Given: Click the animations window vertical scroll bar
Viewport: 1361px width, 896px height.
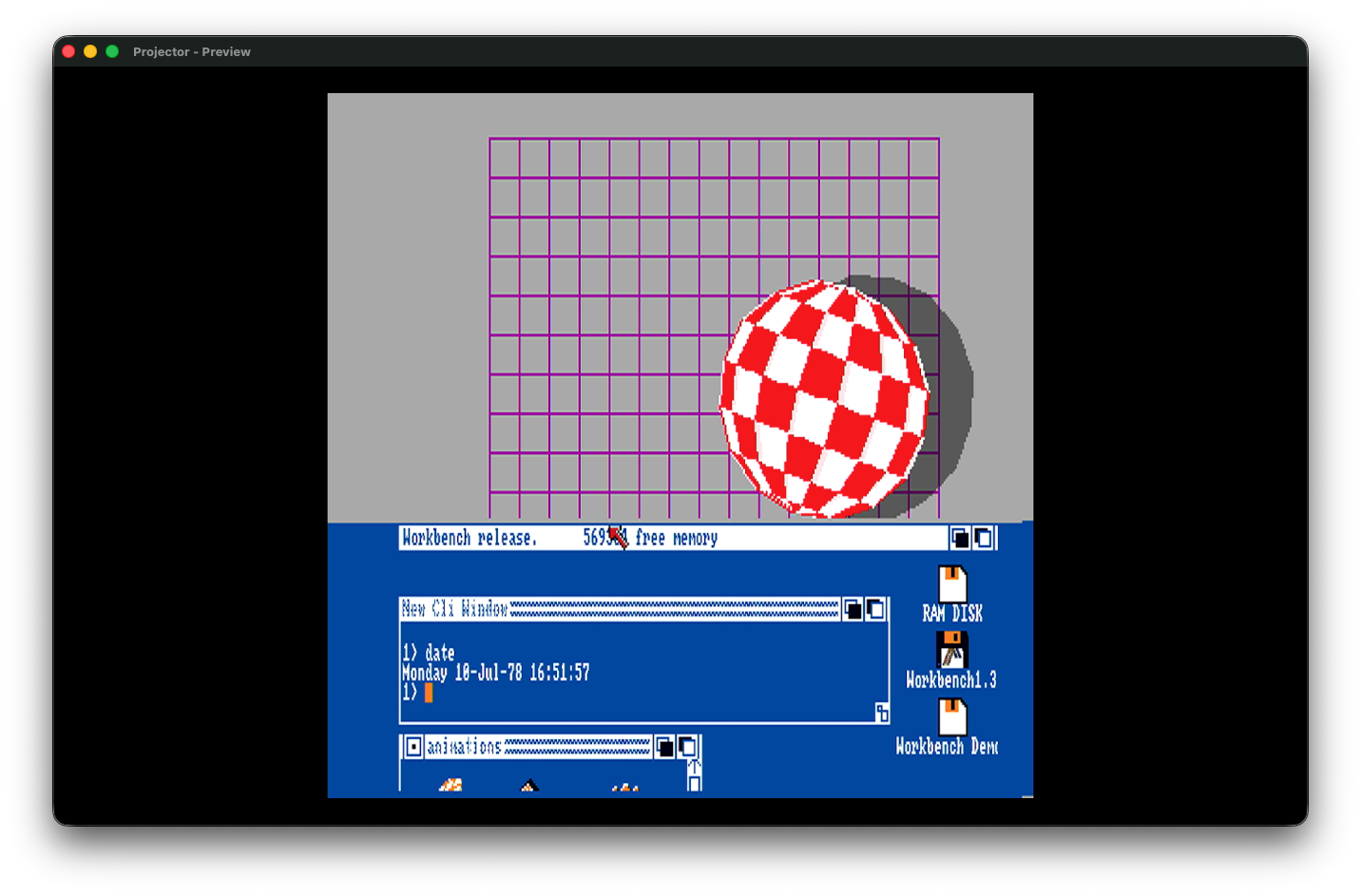Looking at the screenshot, I should (x=695, y=783).
